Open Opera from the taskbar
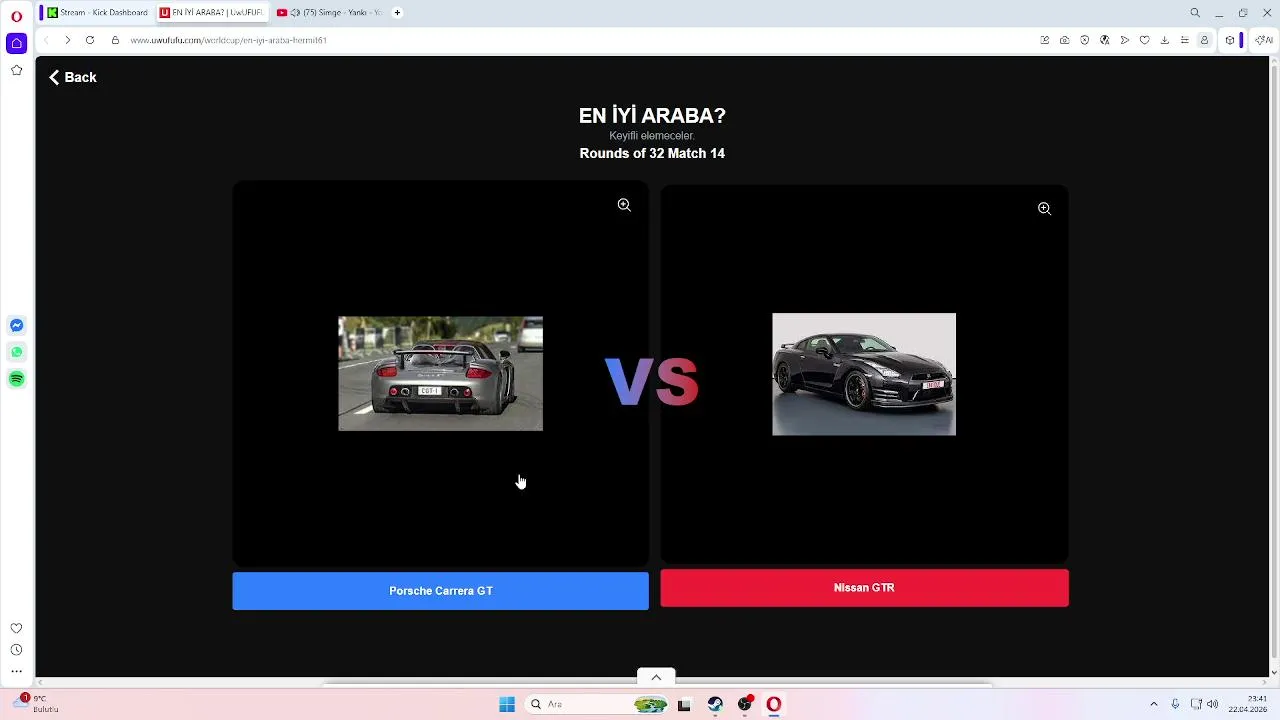1280x720 pixels. click(x=773, y=704)
